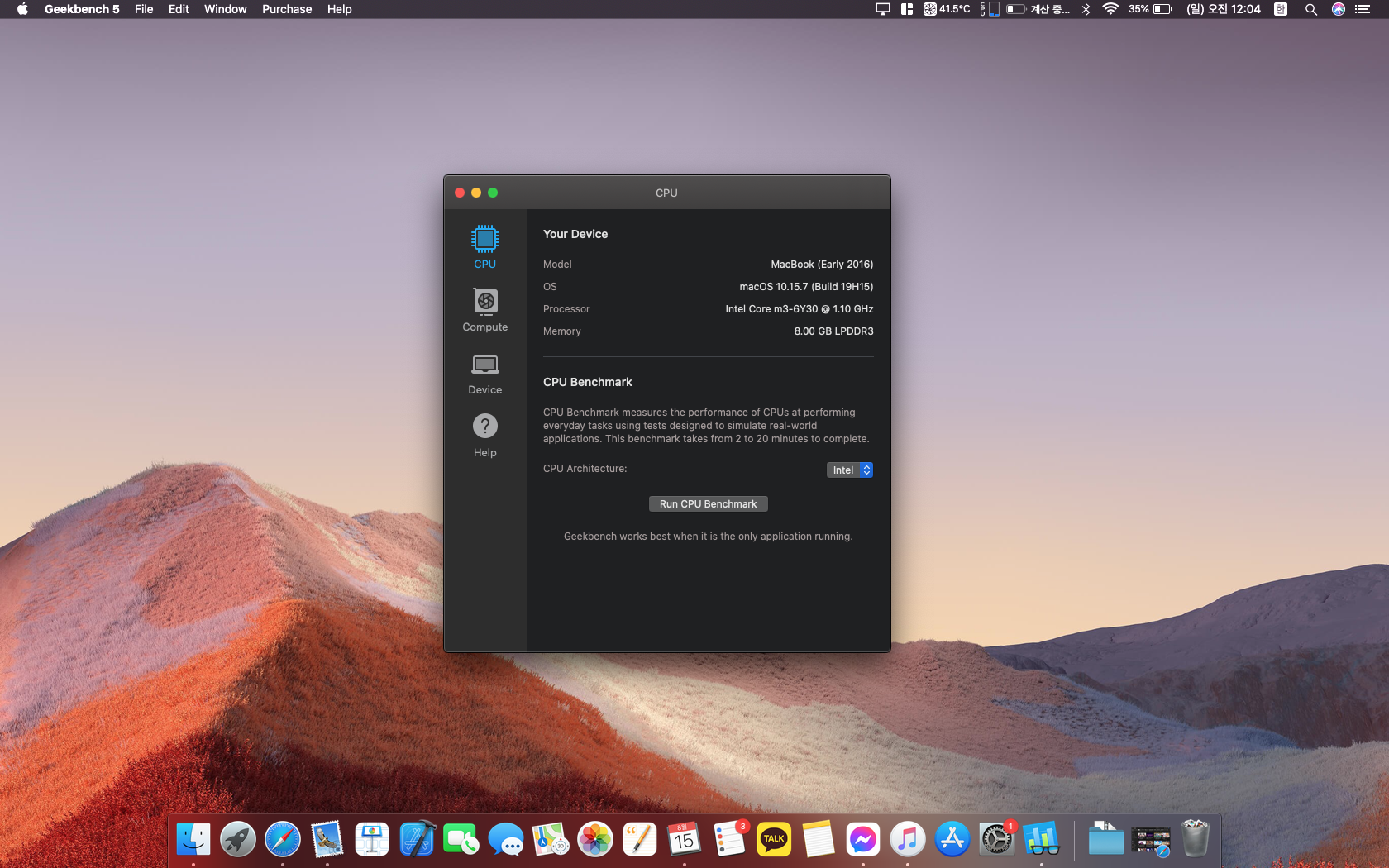Click the CPU usage graph in menu bar
Image resolution: width=1389 pixels, height=868 pixels.
(x=990, y=9)
